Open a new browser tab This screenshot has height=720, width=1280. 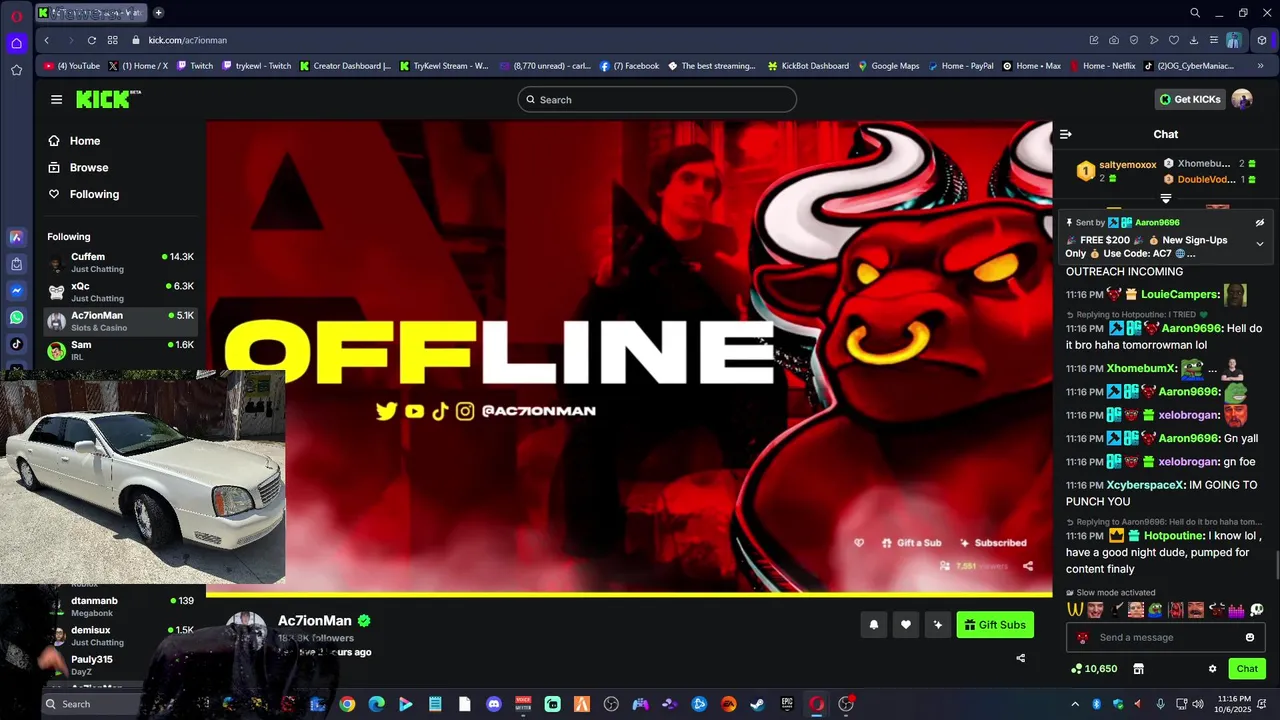(x=159, y=13)
